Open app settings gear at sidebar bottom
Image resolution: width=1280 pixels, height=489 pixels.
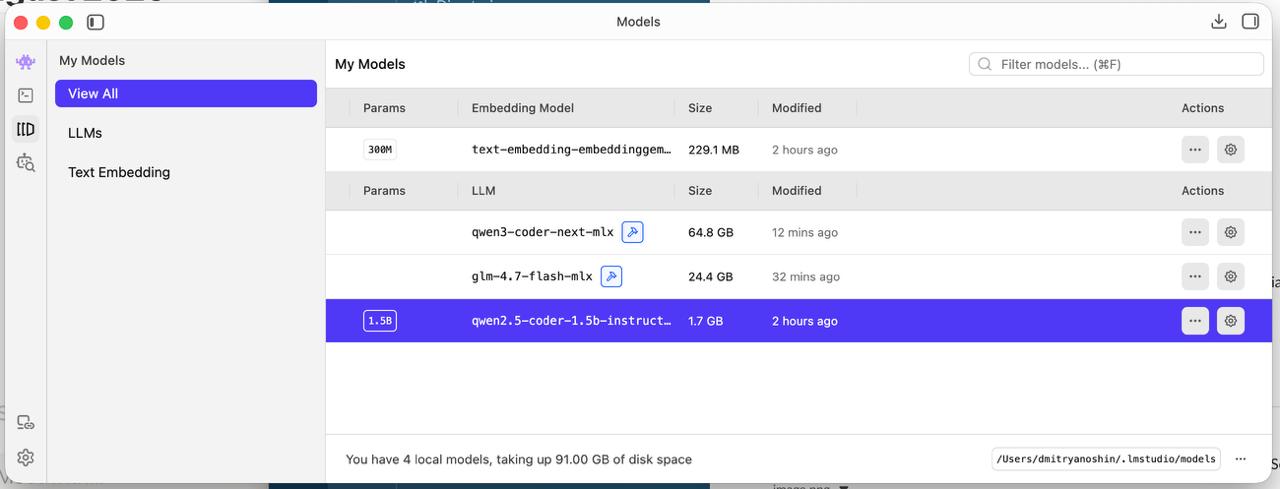click(x=26, y=457)
